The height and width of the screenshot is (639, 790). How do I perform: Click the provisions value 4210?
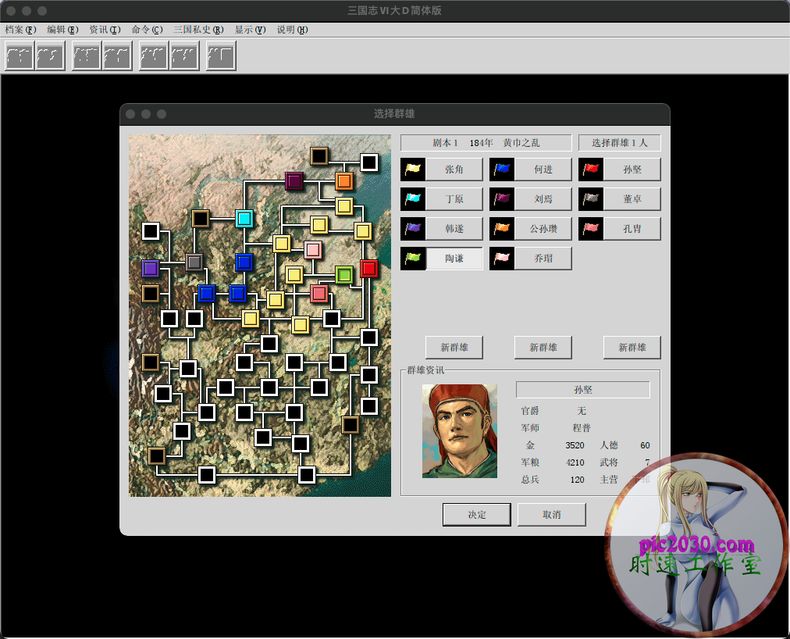tap(574, 463)
